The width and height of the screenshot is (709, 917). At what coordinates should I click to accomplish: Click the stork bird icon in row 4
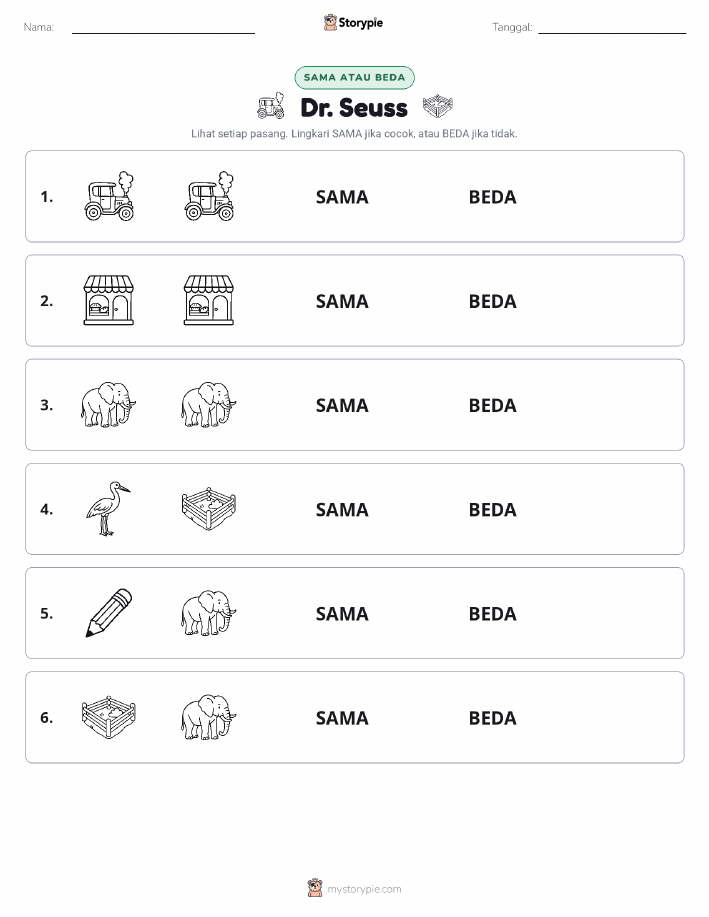point(109,509)
